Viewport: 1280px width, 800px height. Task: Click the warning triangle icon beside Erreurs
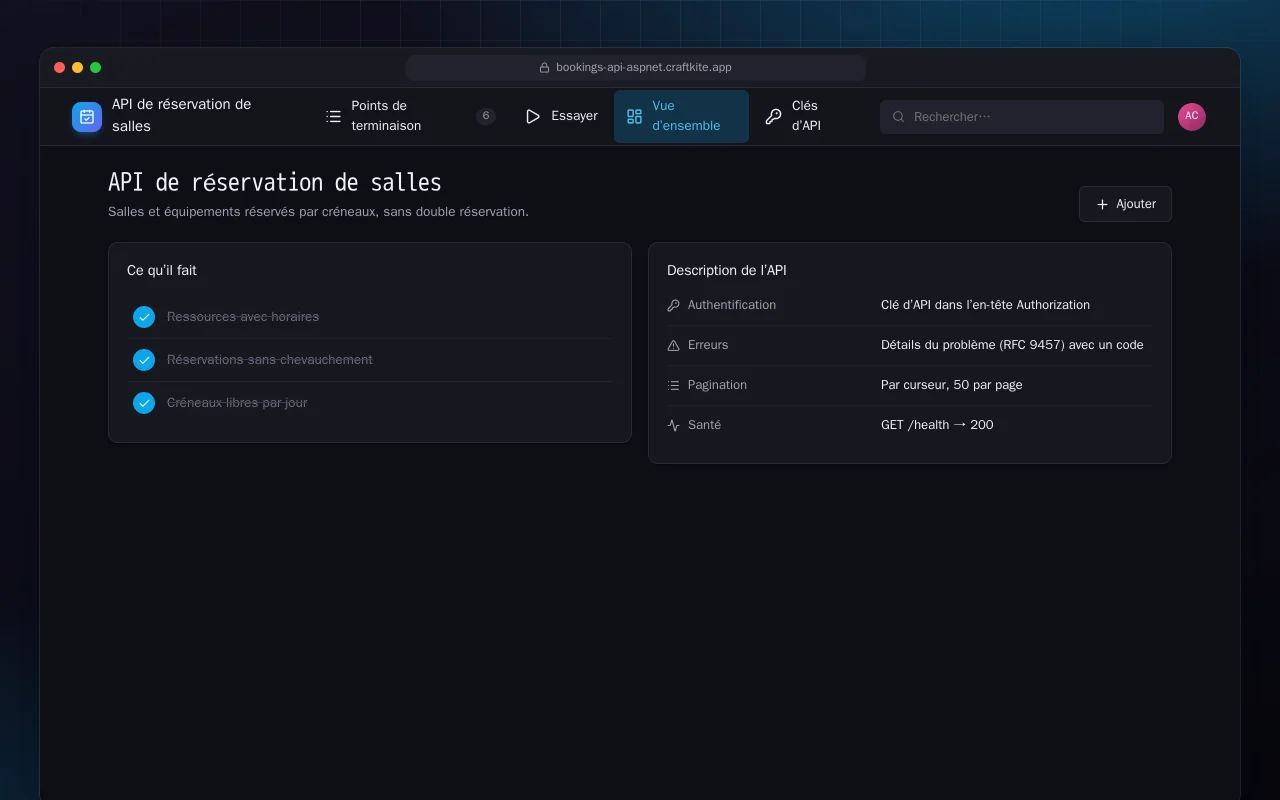[674, 345]
